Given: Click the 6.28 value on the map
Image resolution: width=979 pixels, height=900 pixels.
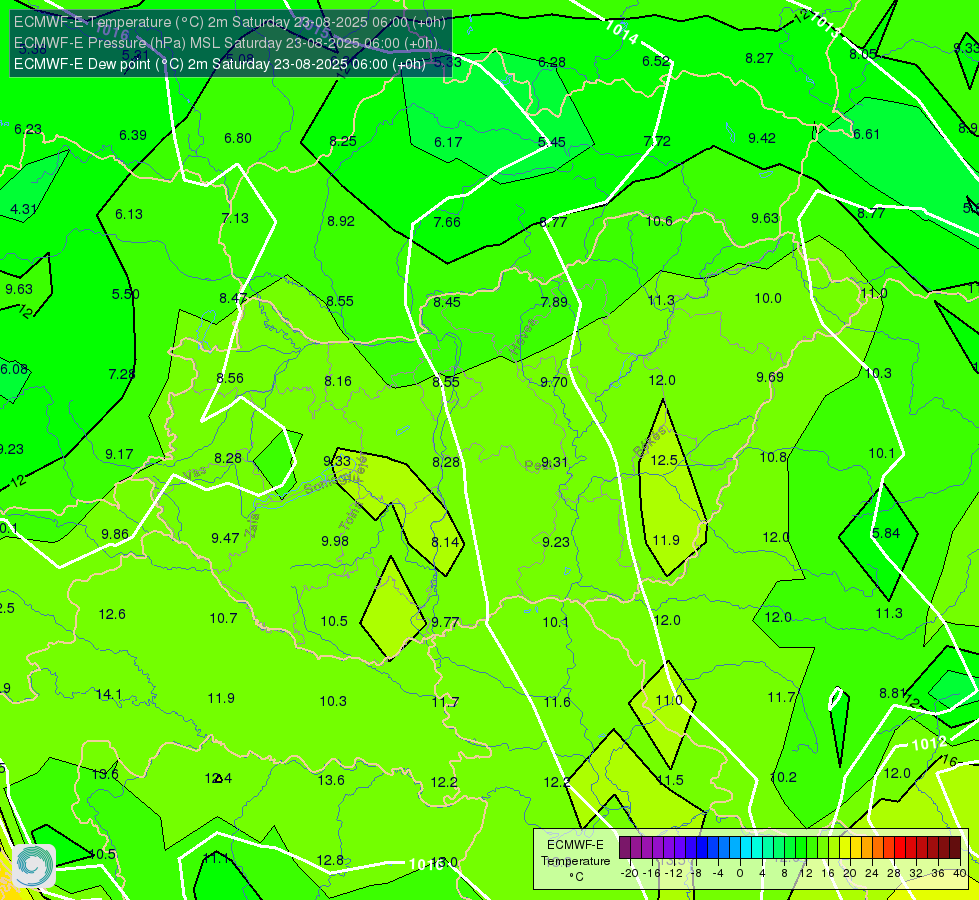Looking at the screenshot, I should (552, 62).
